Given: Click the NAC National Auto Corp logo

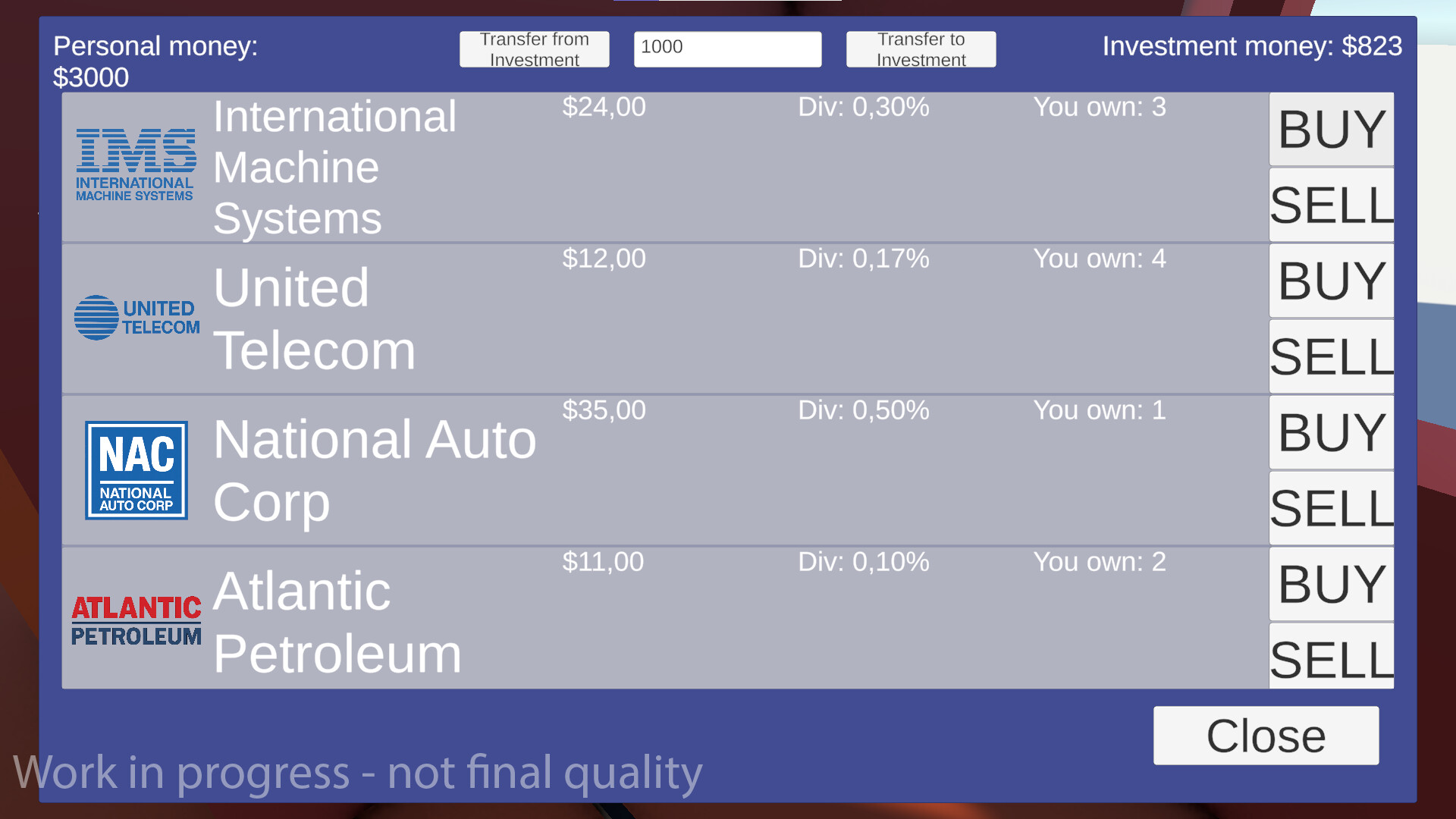Looking at the screenshot, I should [136, 469].
